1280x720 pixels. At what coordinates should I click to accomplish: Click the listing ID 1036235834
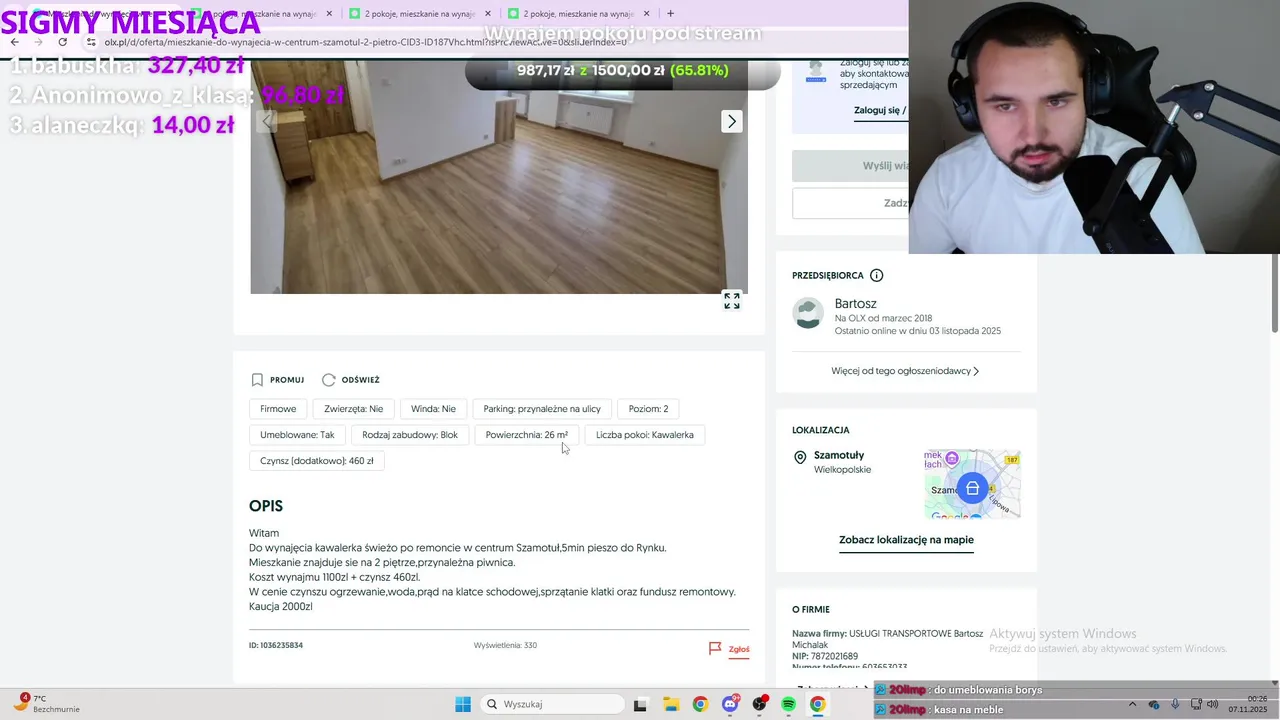(x=276, y=646)
